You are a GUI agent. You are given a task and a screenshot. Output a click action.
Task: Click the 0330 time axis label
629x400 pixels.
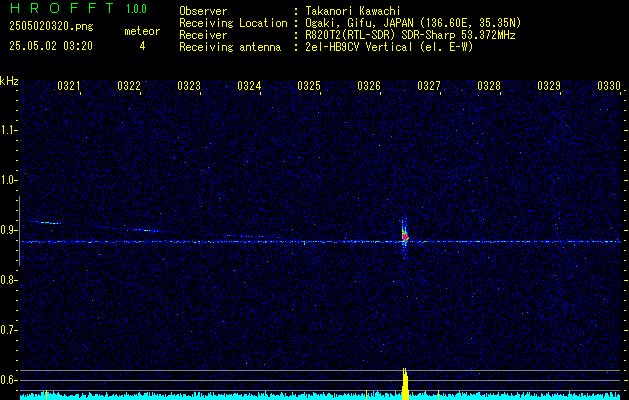coord(609,86)
